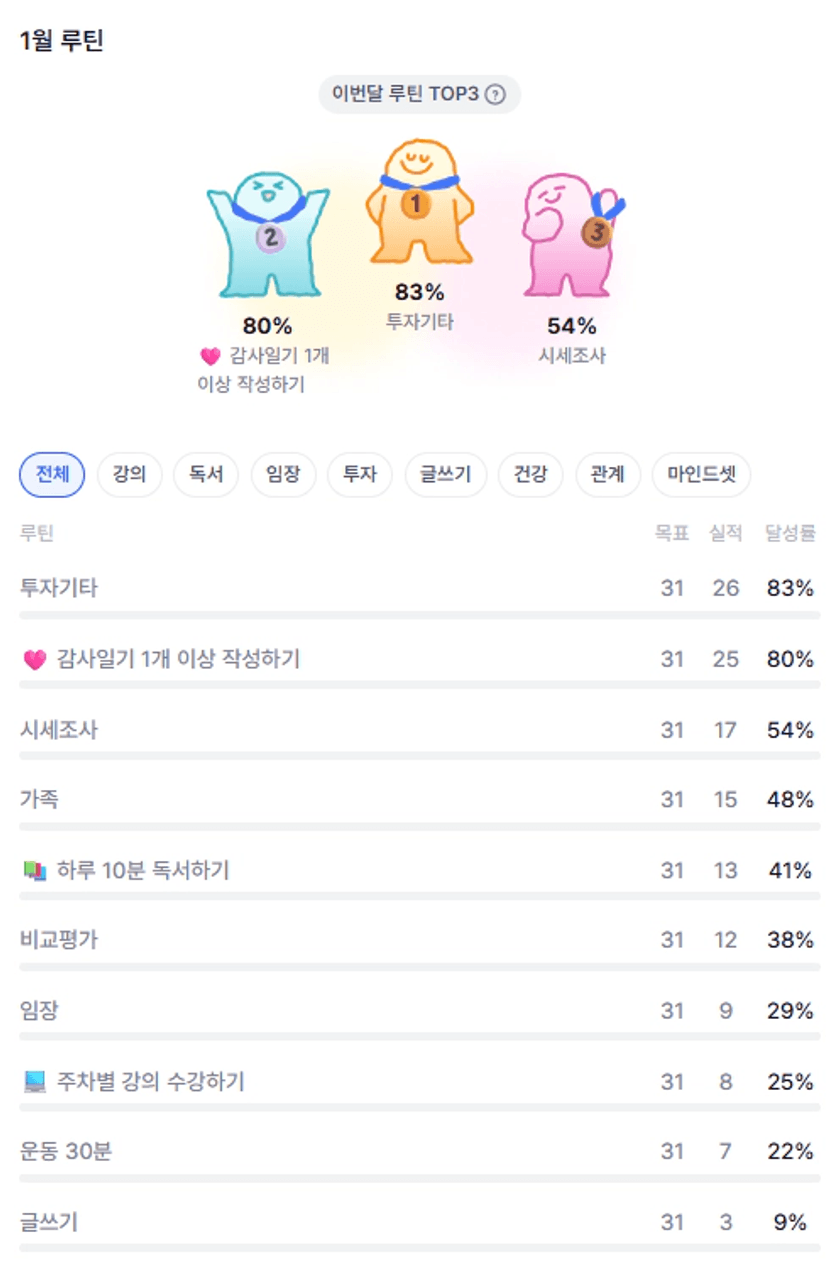Filter routines by 글쓰기 chip

point(445,475)
